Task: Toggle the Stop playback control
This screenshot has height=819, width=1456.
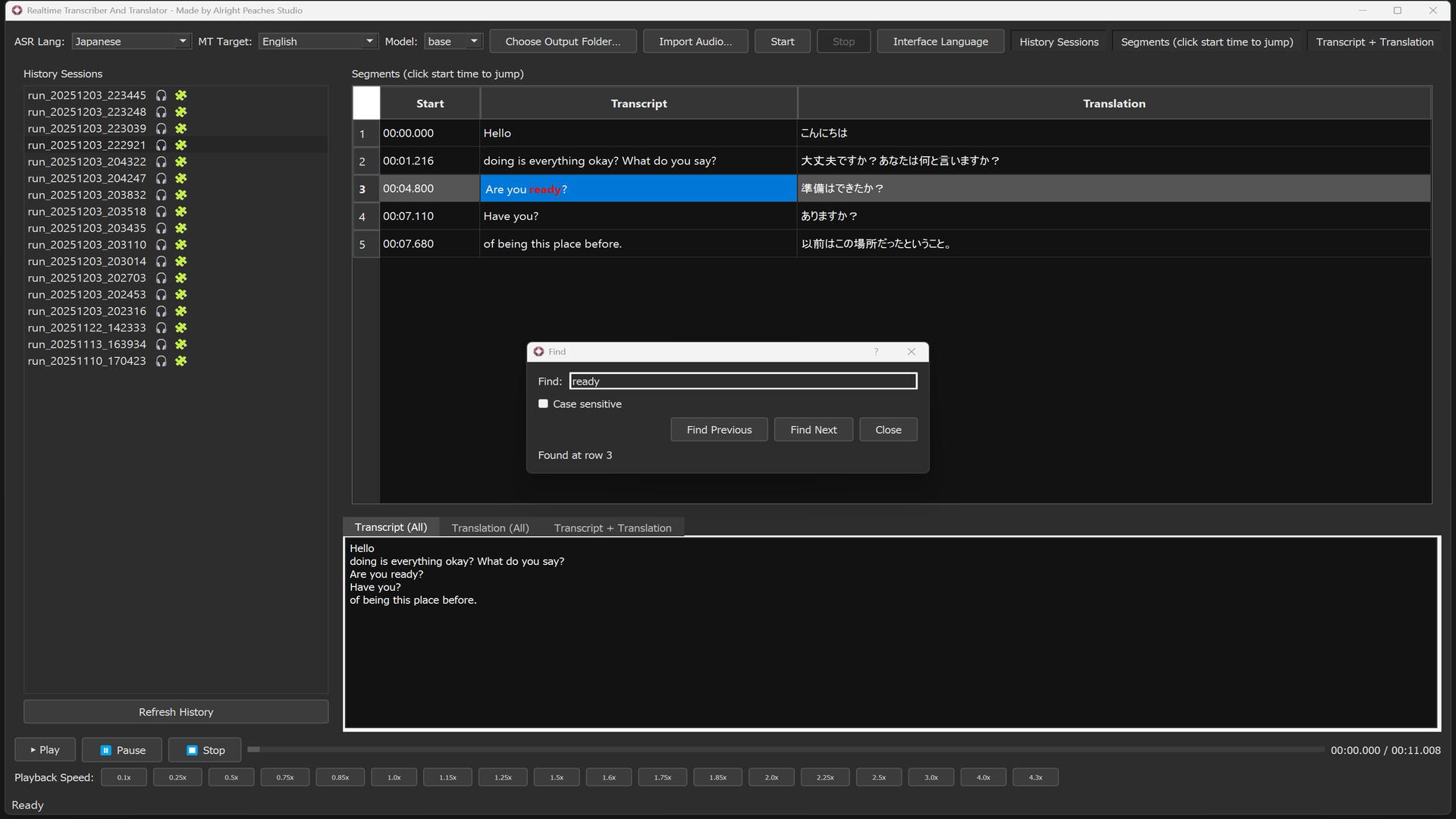Action: click(x=204, y=749)
